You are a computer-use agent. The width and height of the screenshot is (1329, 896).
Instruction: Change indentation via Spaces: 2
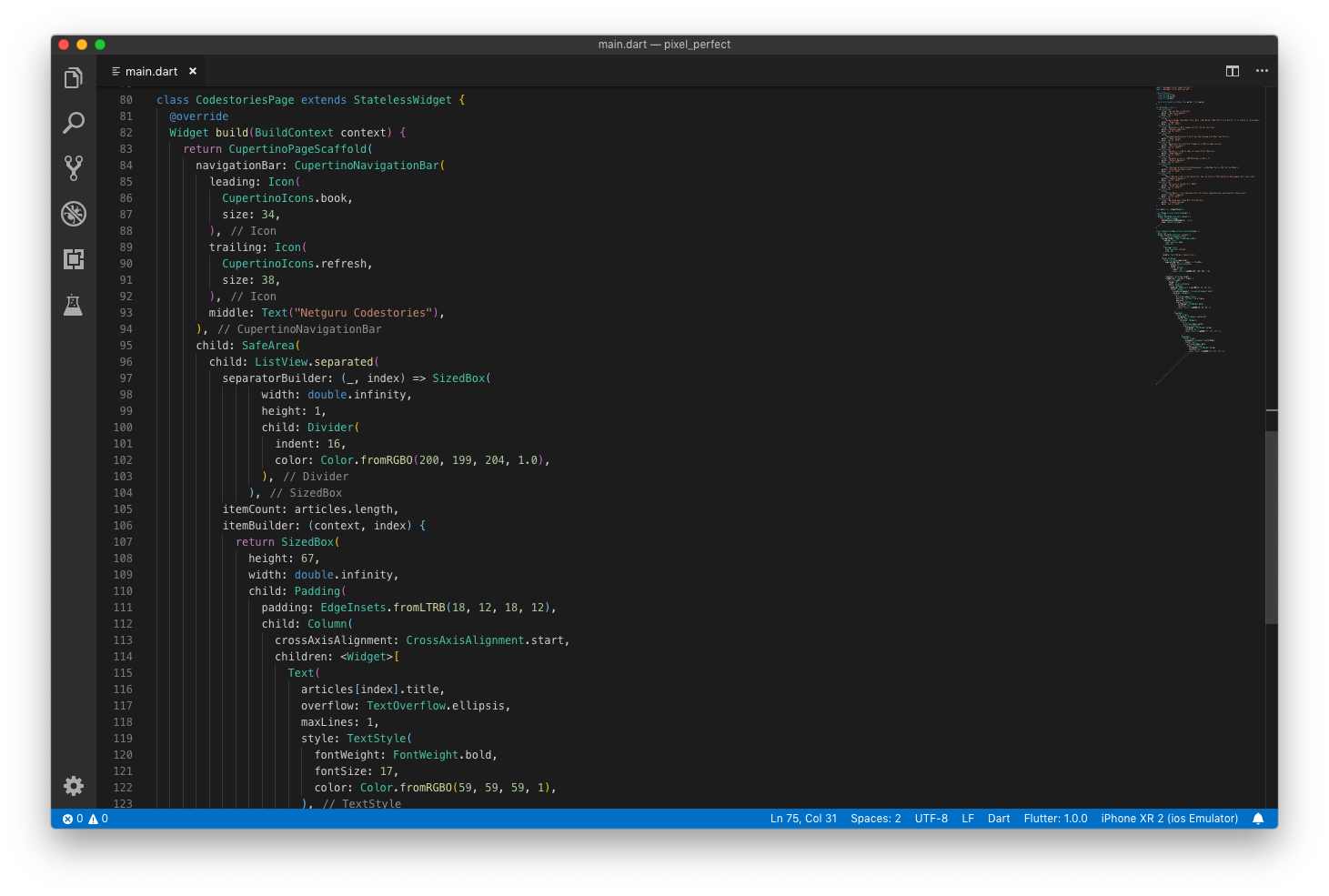click(x=875, y=819)
